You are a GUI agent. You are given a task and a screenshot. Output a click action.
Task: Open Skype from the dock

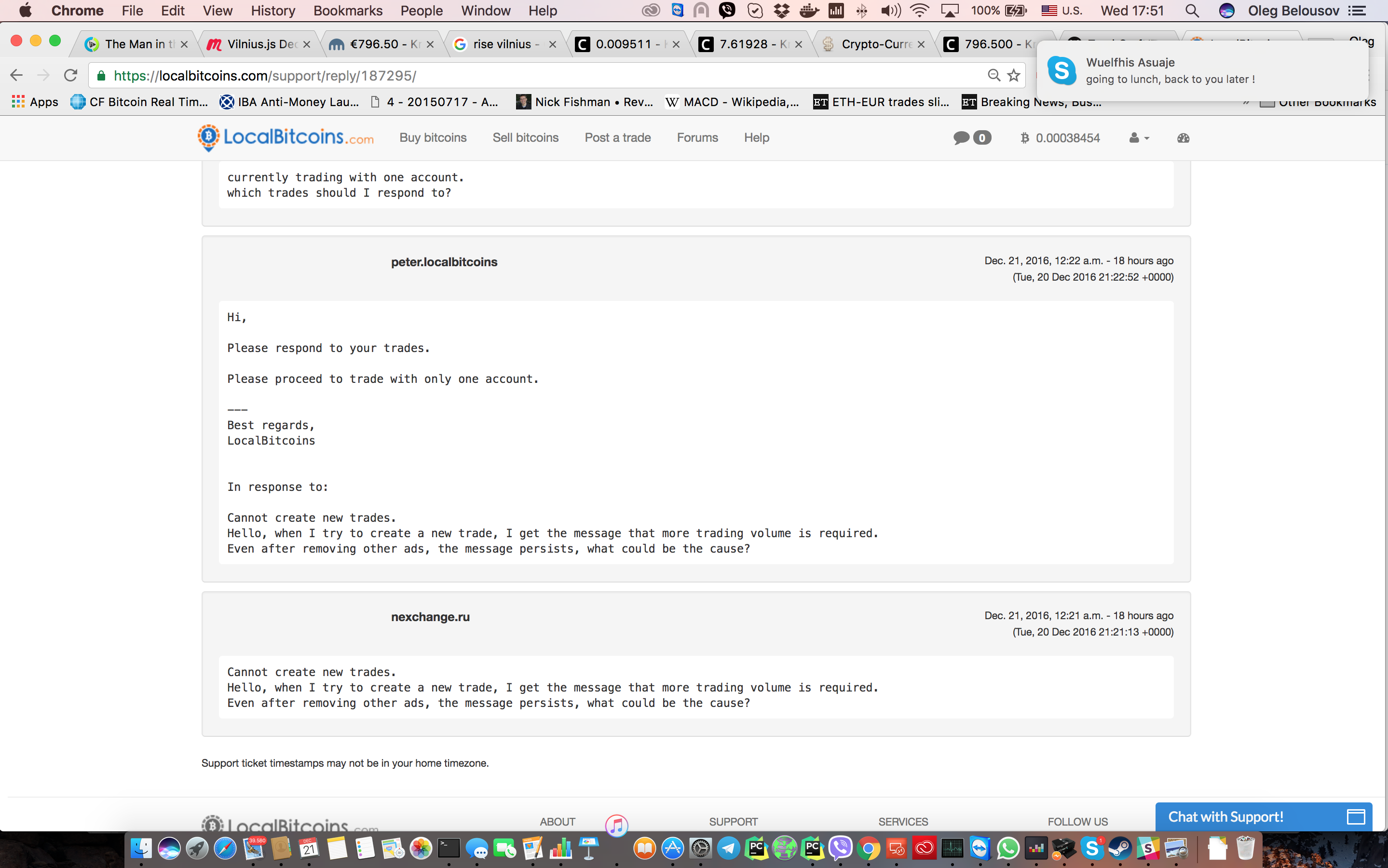(x=1092, y=848)
